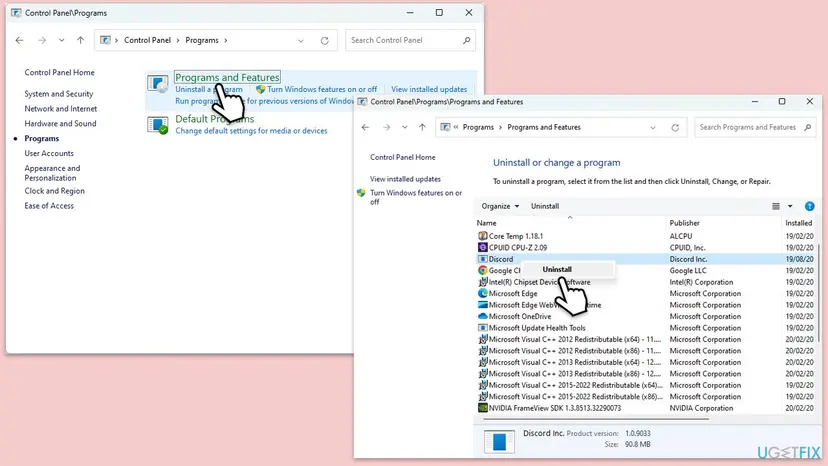Open Clock and Region category
Viewport: 828px width, 466px height.
point(54,191)
